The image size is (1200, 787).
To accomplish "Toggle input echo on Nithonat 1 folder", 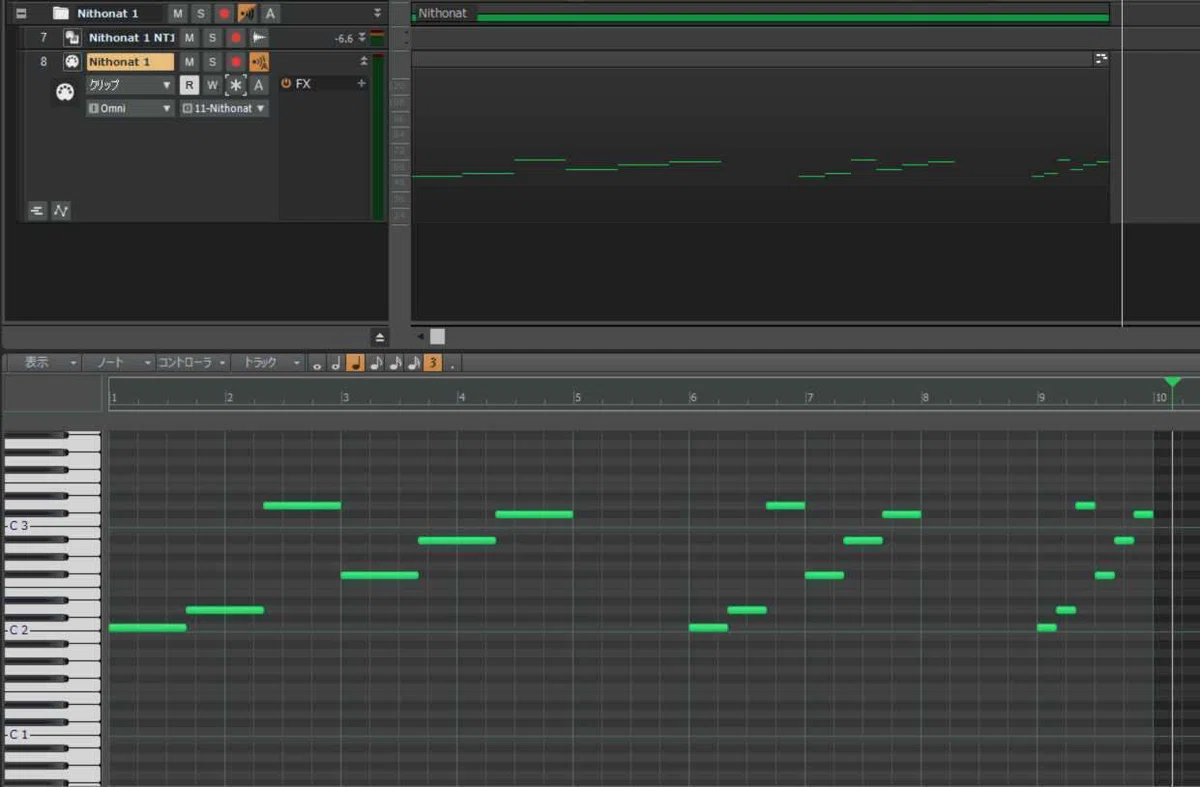I will [x=247, y=13].
